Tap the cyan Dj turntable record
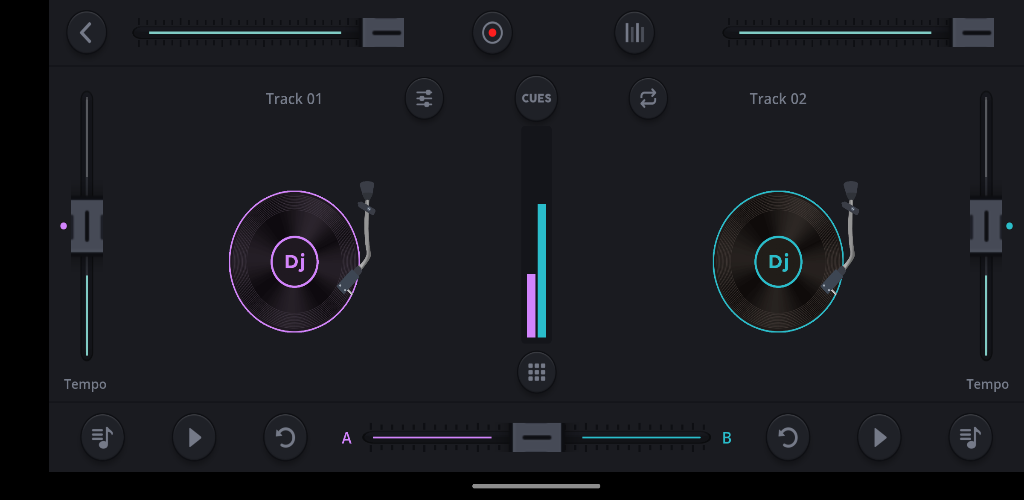 pyautogui.click(x=778, y=262)
